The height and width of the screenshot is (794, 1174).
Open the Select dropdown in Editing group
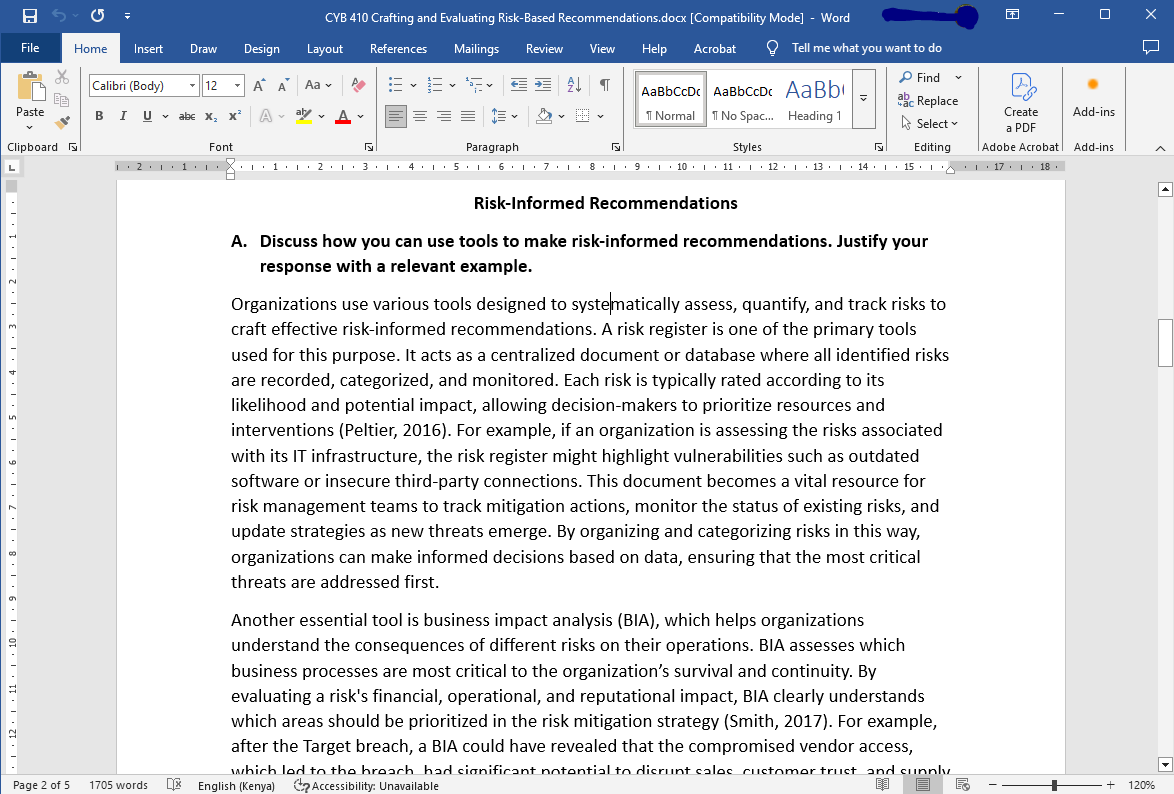(x=929, y=124)
